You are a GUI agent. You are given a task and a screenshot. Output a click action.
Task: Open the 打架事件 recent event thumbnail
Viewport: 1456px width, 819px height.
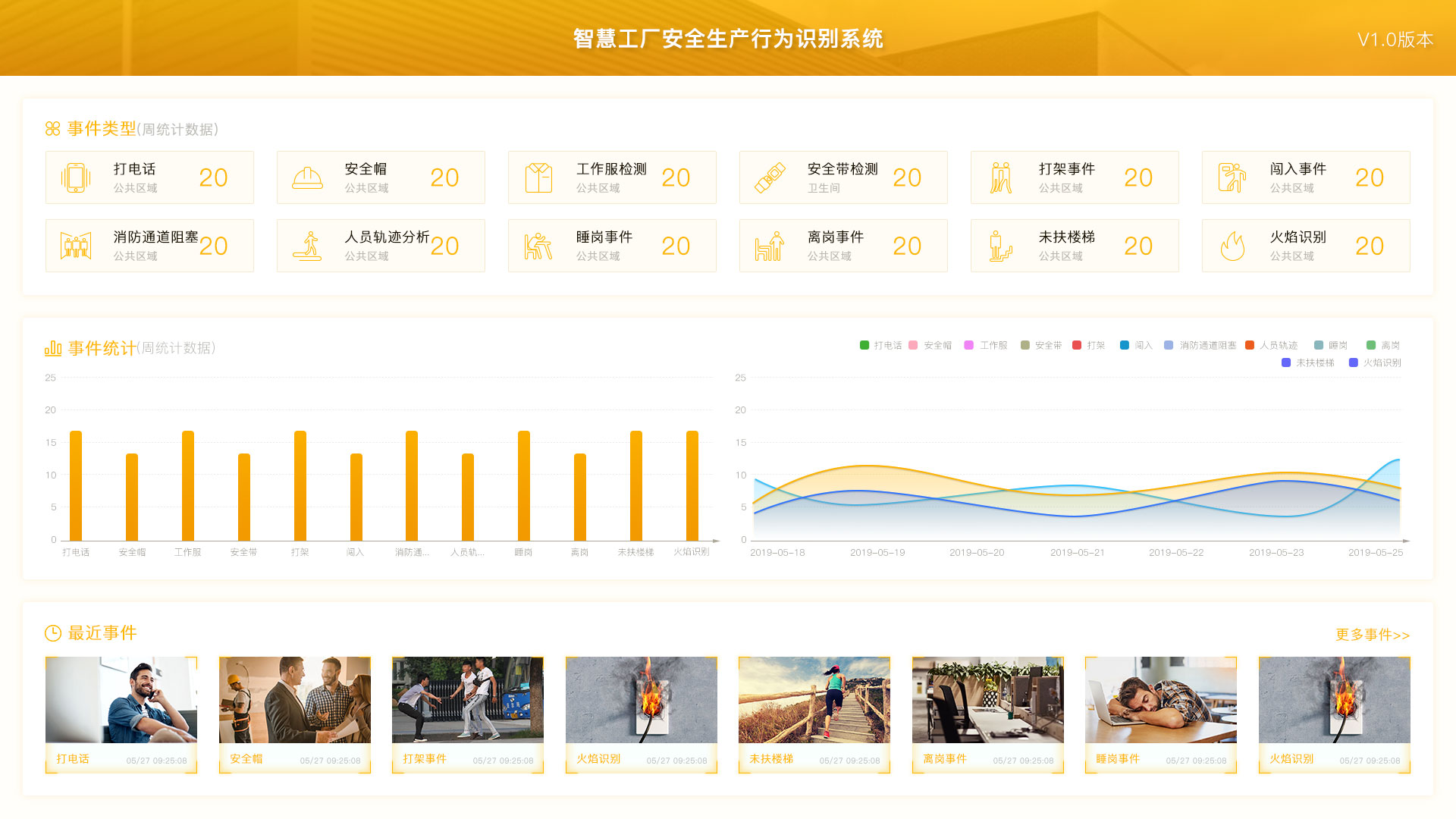tap(467, 701)
